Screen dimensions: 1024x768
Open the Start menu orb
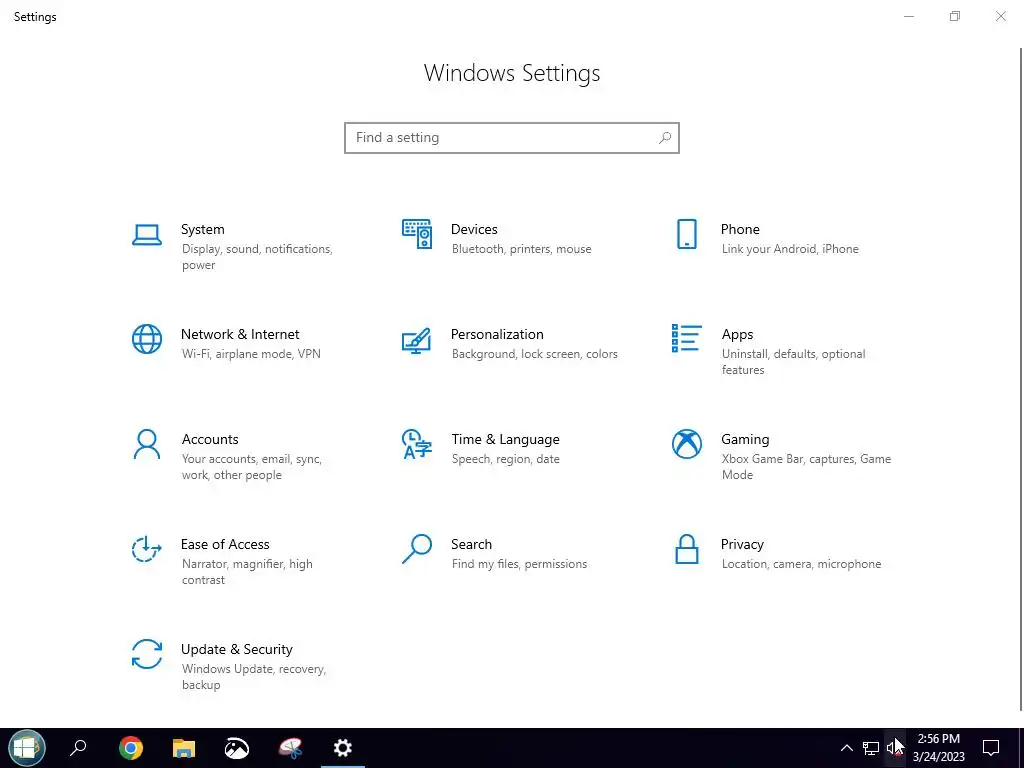pyautogui.click(x=26, y=748)
